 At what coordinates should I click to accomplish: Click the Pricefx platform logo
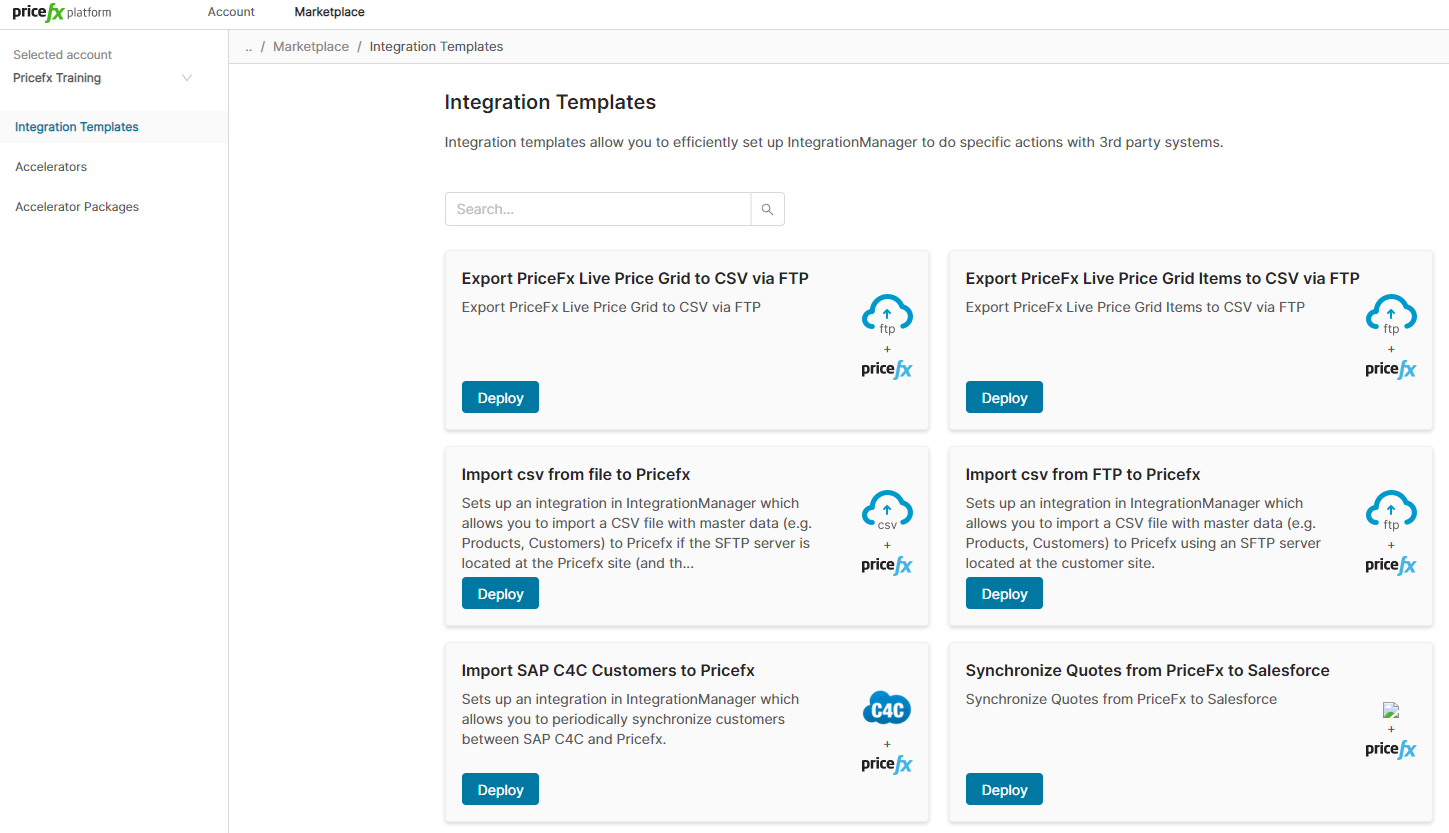[62, 12]
